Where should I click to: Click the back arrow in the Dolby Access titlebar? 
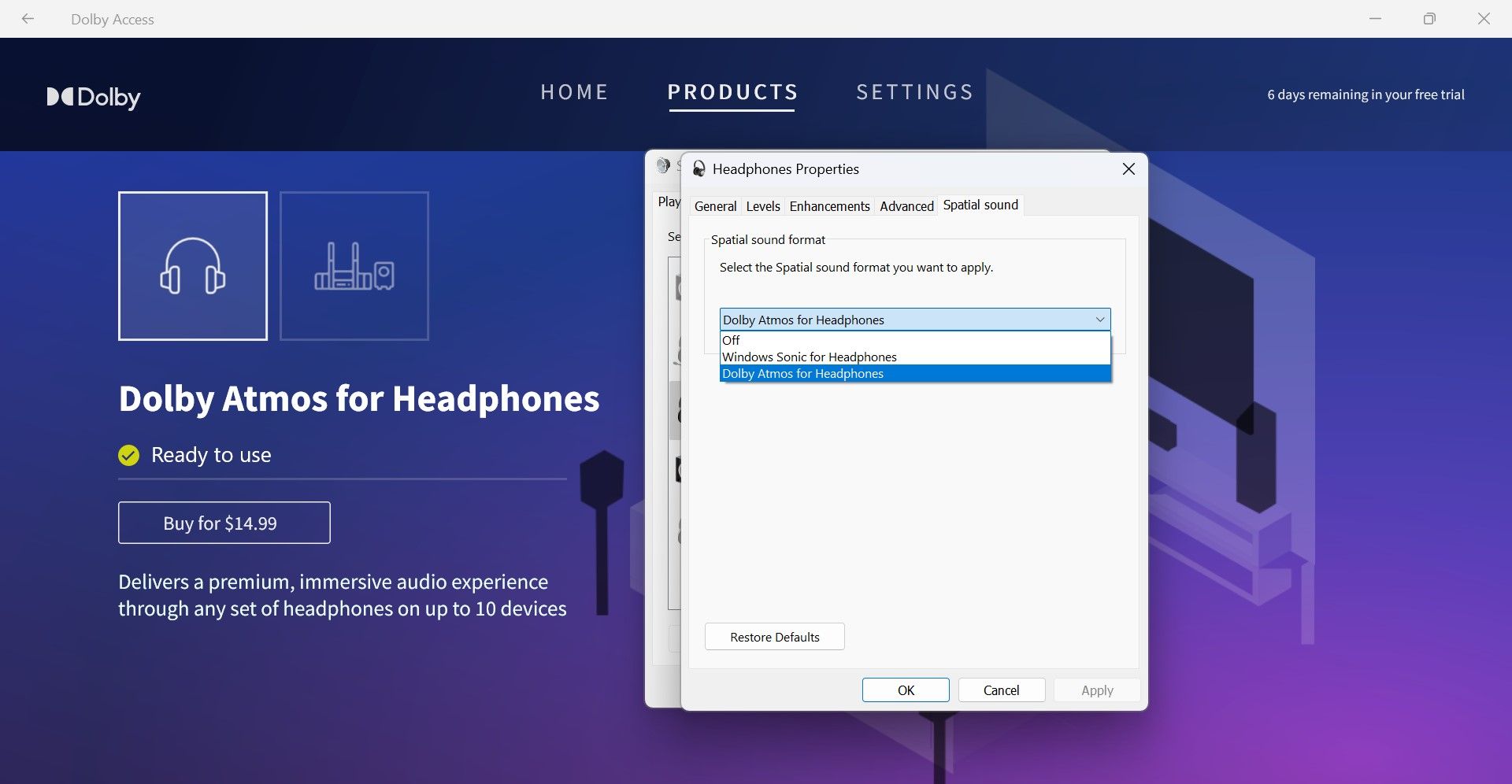(28, 18)
